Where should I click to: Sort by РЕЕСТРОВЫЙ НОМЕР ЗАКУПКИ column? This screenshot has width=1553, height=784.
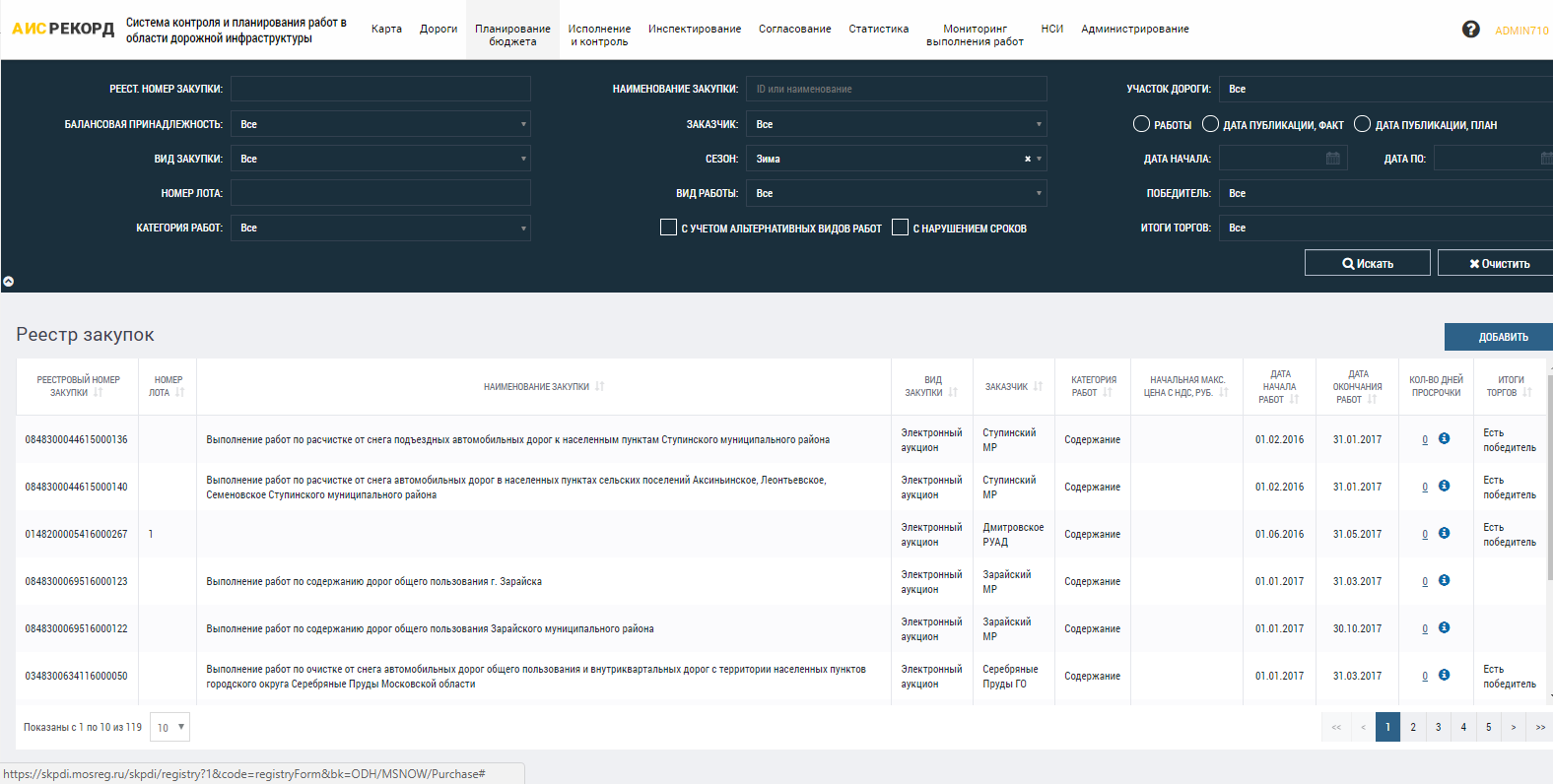tap(98, 393)
